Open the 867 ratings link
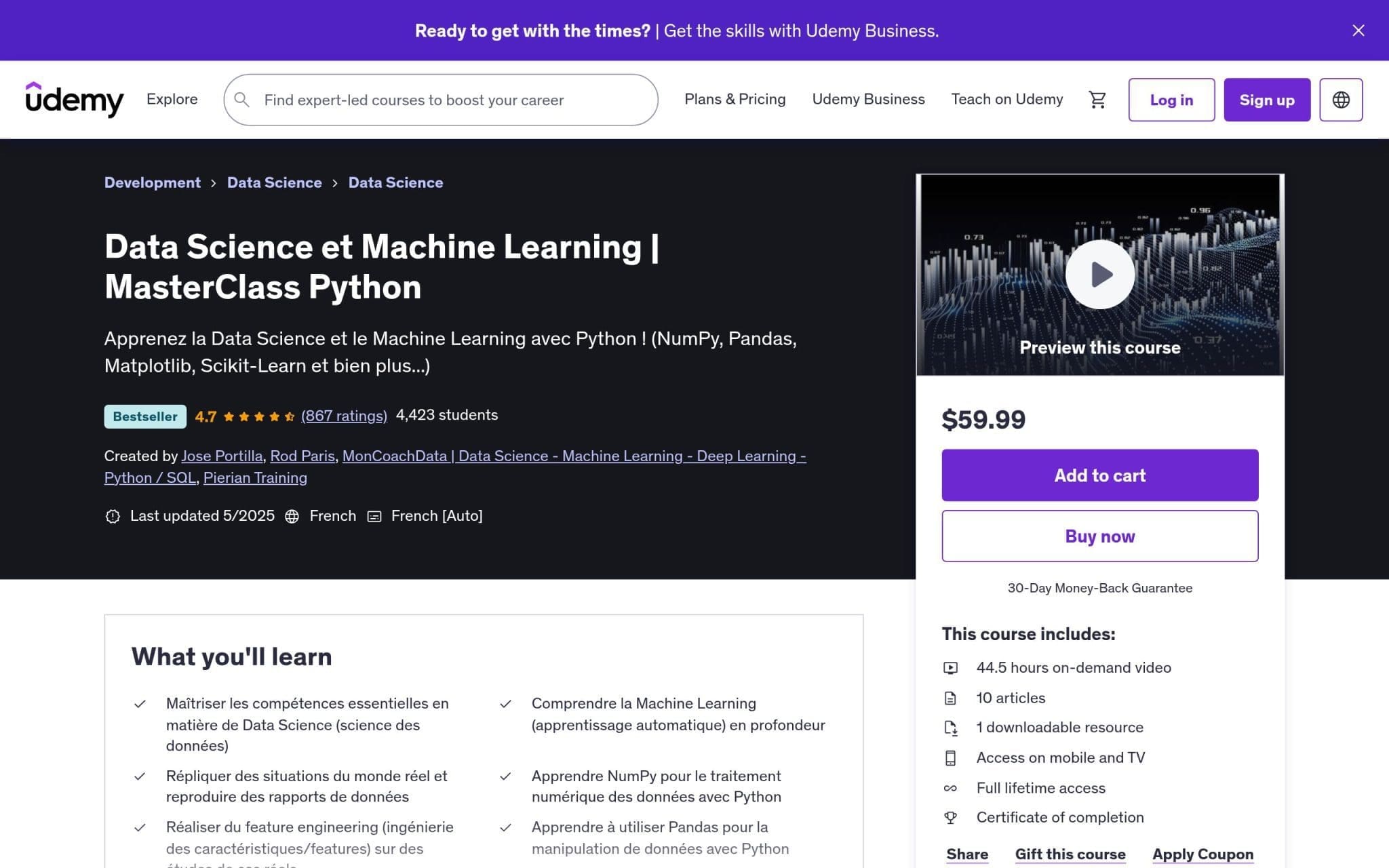The image size is (1389, 868). pyautogui.click(x=344, y=416)
